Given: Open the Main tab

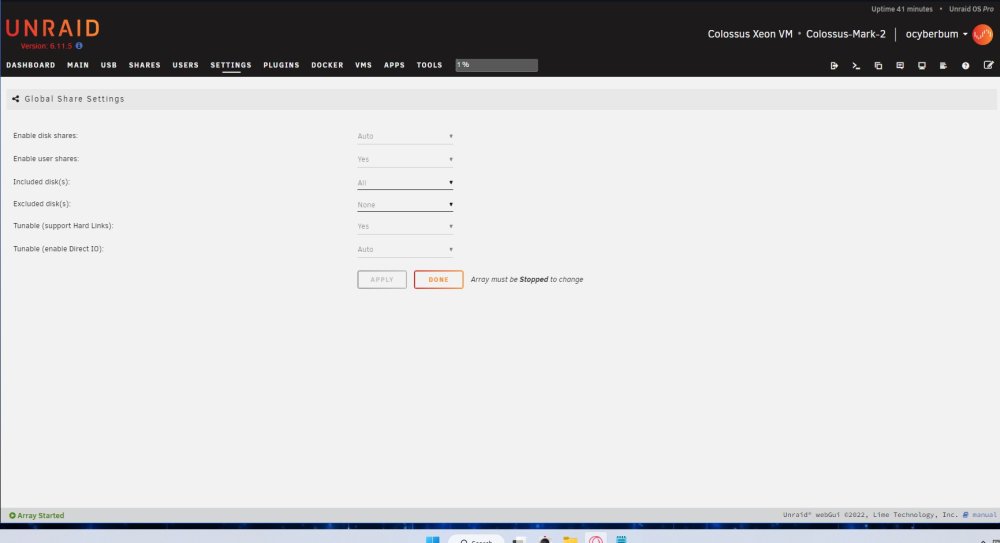Looking at the screenshot, I should point(78,65).
